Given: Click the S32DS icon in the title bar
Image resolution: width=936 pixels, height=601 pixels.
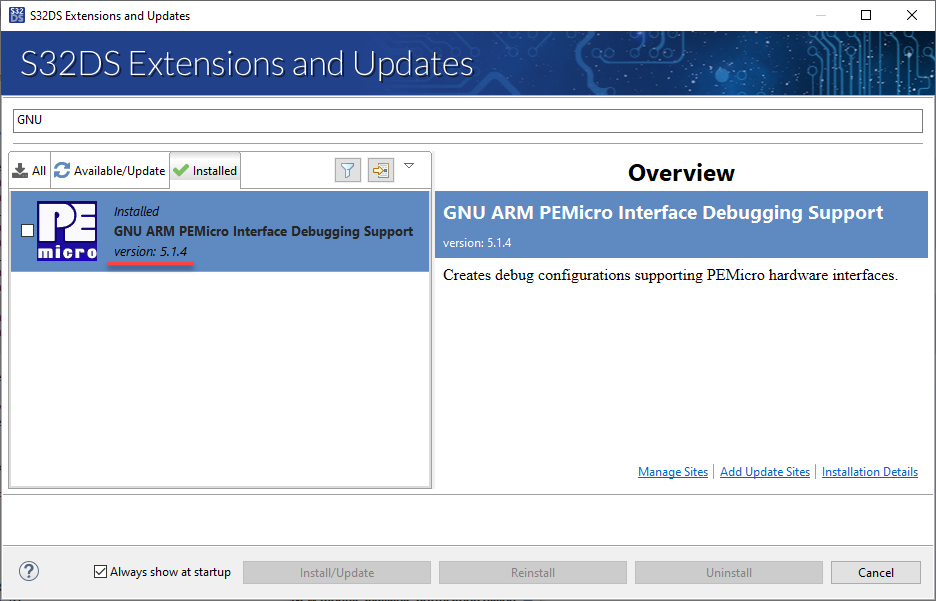Looking at the screenshot, I should coord(16,15).
